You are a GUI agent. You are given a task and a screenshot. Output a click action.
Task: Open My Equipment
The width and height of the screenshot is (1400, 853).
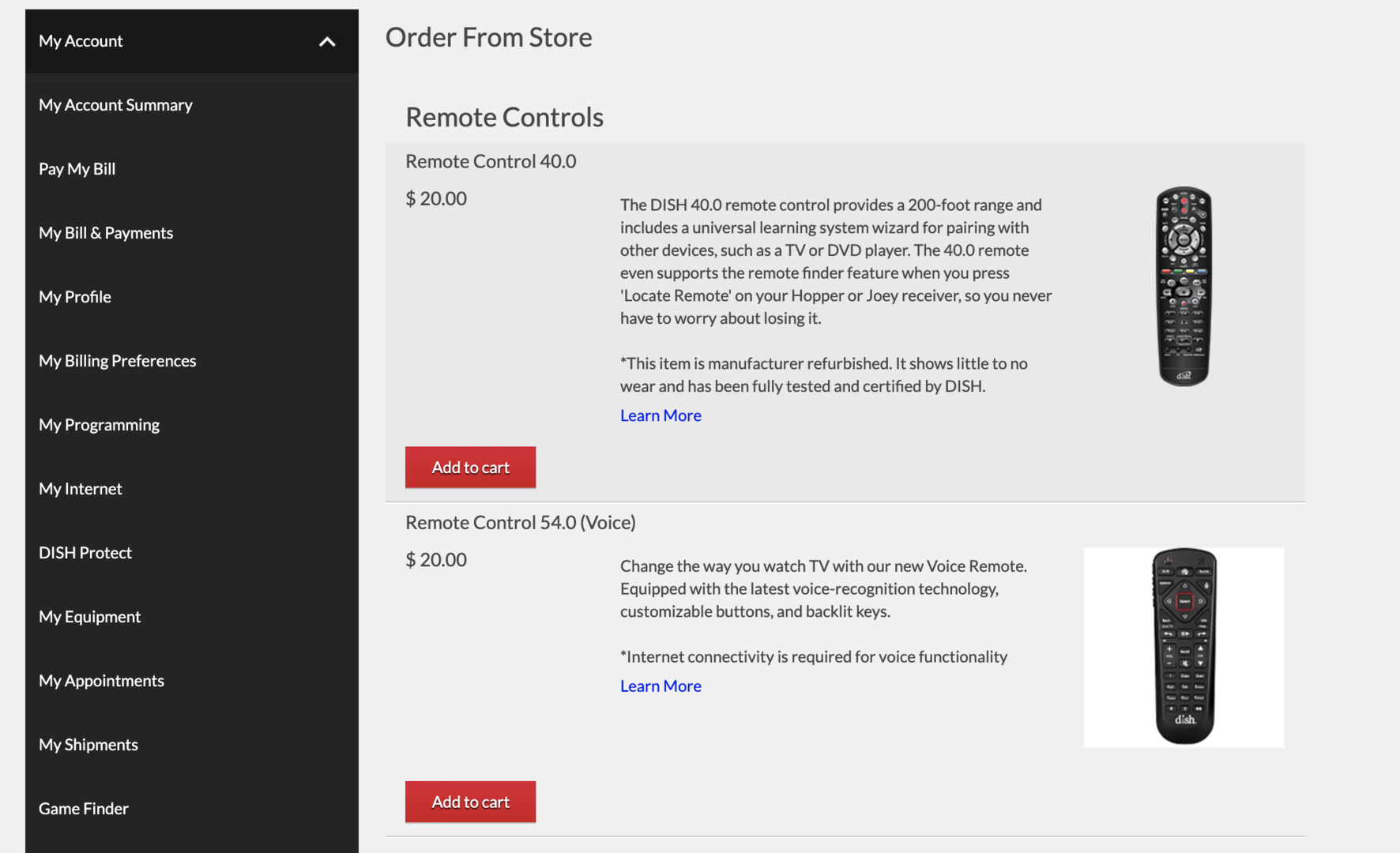[x=90, y=617]
